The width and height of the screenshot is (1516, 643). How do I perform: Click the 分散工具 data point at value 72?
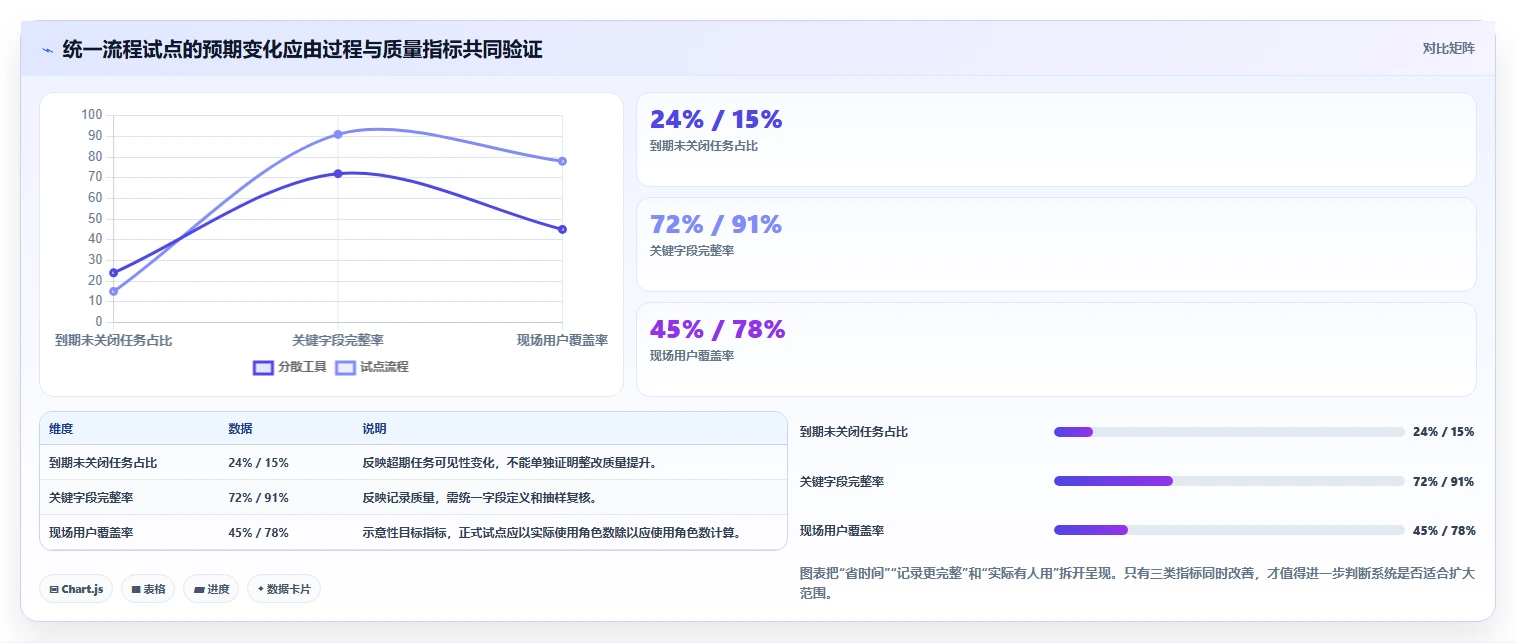pyautogui.click(x=338, y=173)
